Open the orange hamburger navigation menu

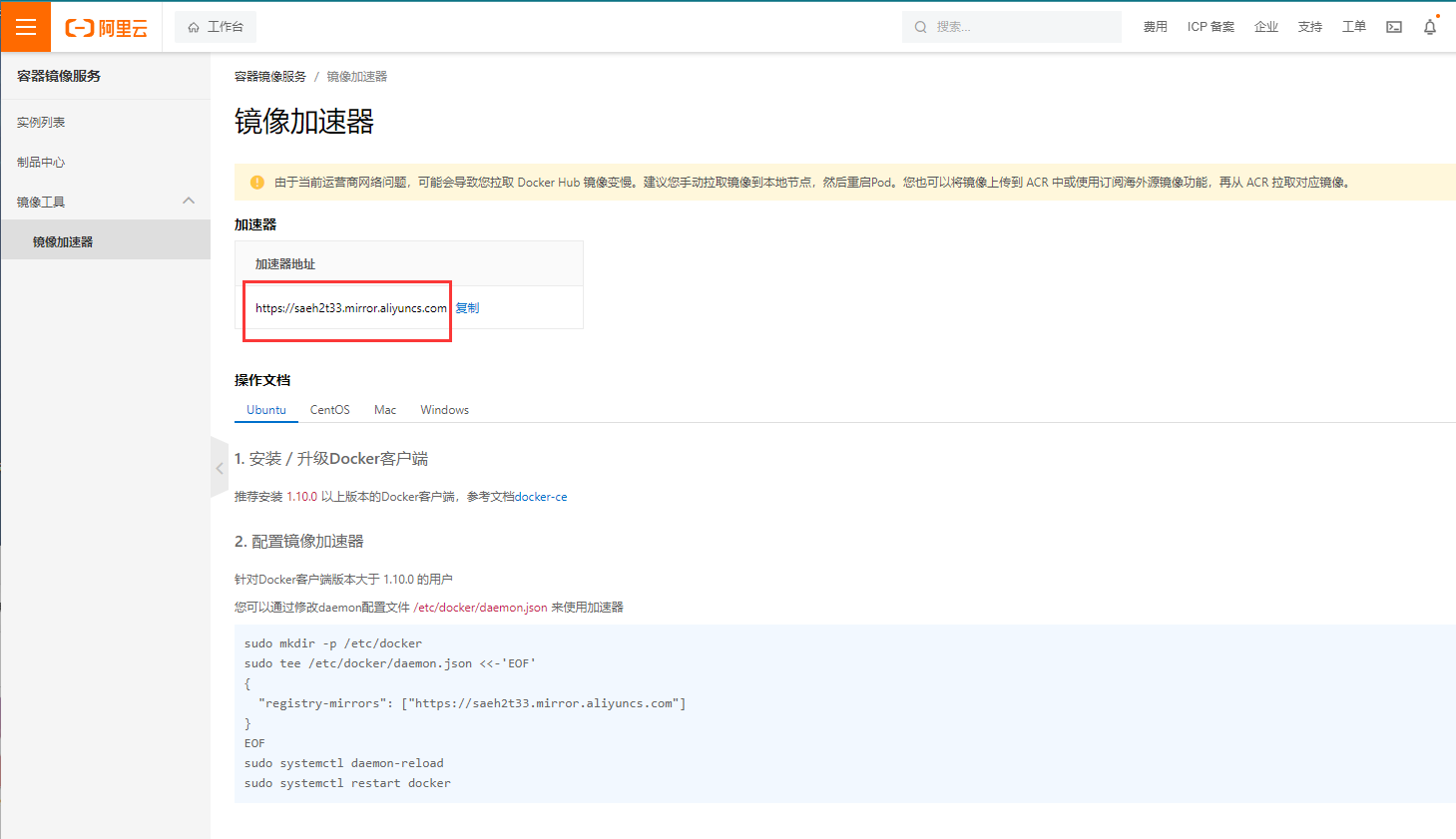click(x=26, y=27)
